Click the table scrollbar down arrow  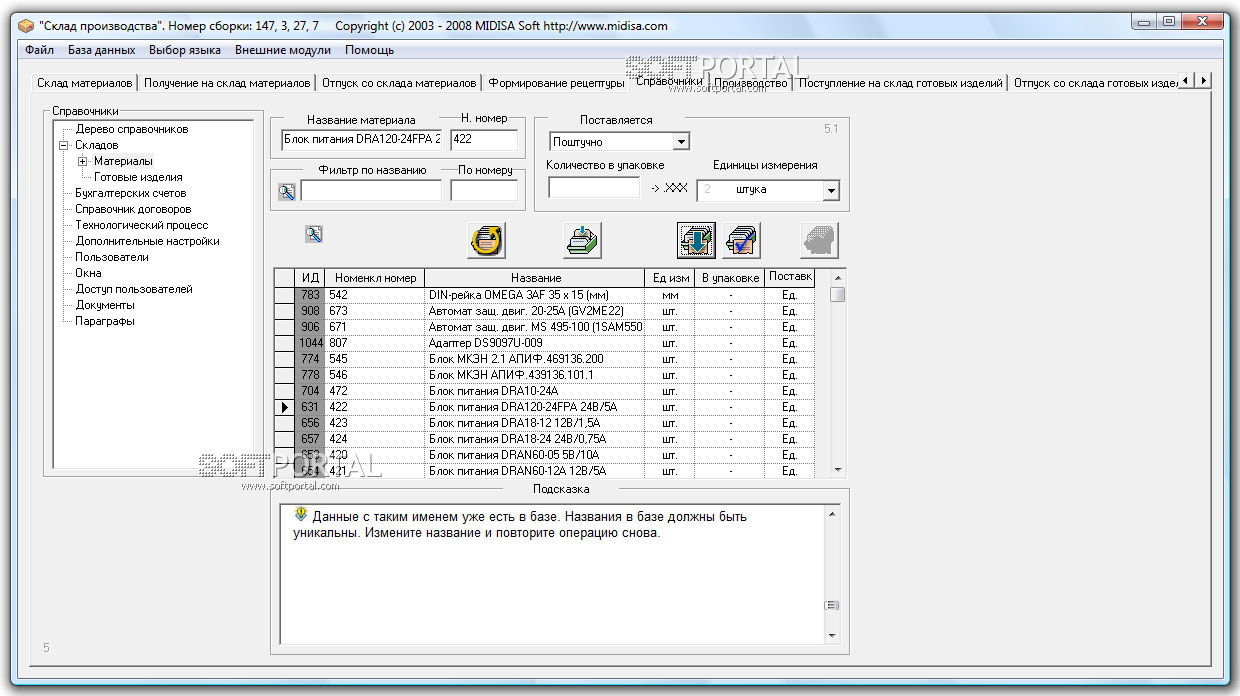pyautogui.click(x=838, y=470)
